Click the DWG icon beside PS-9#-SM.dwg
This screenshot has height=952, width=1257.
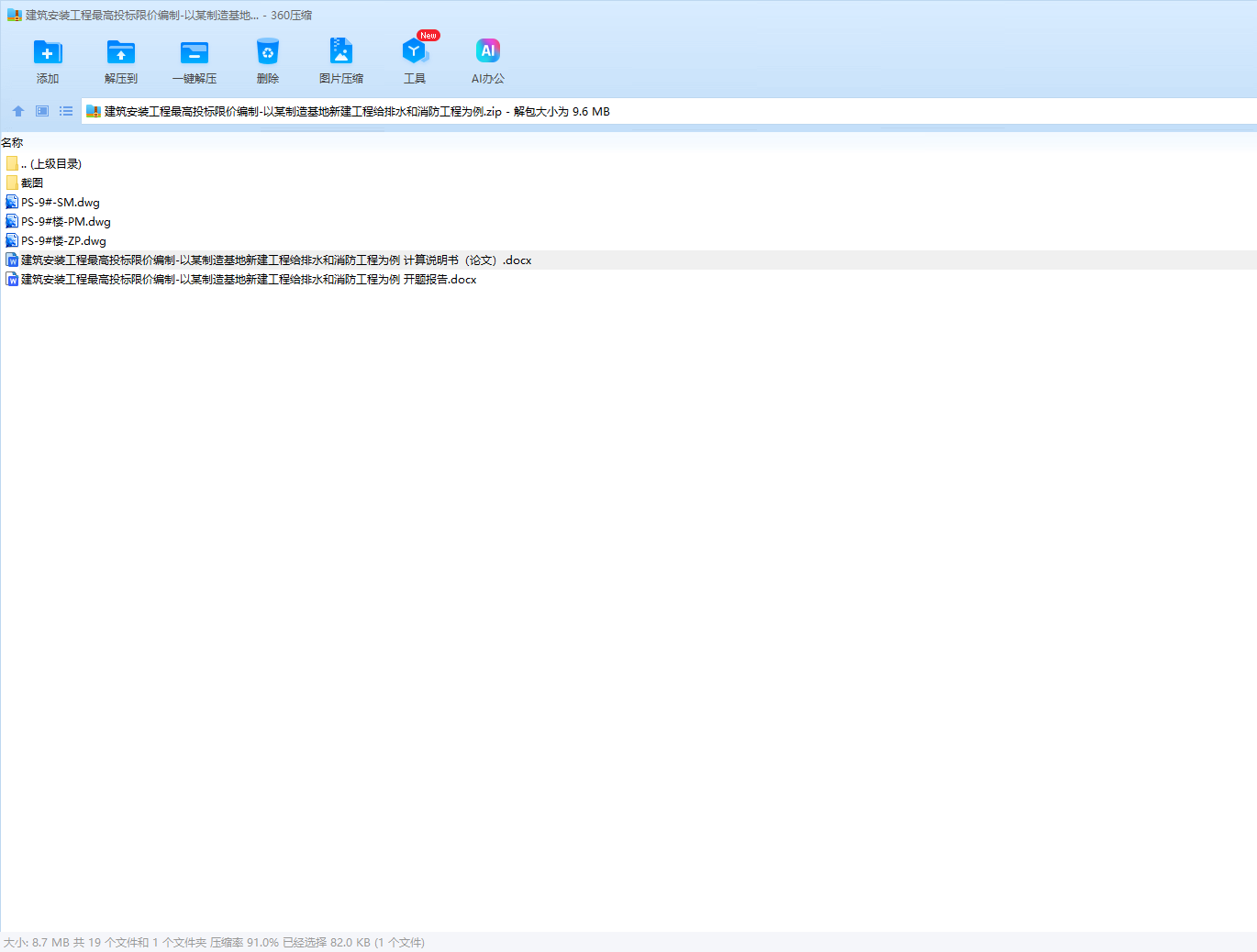(12, 202)
